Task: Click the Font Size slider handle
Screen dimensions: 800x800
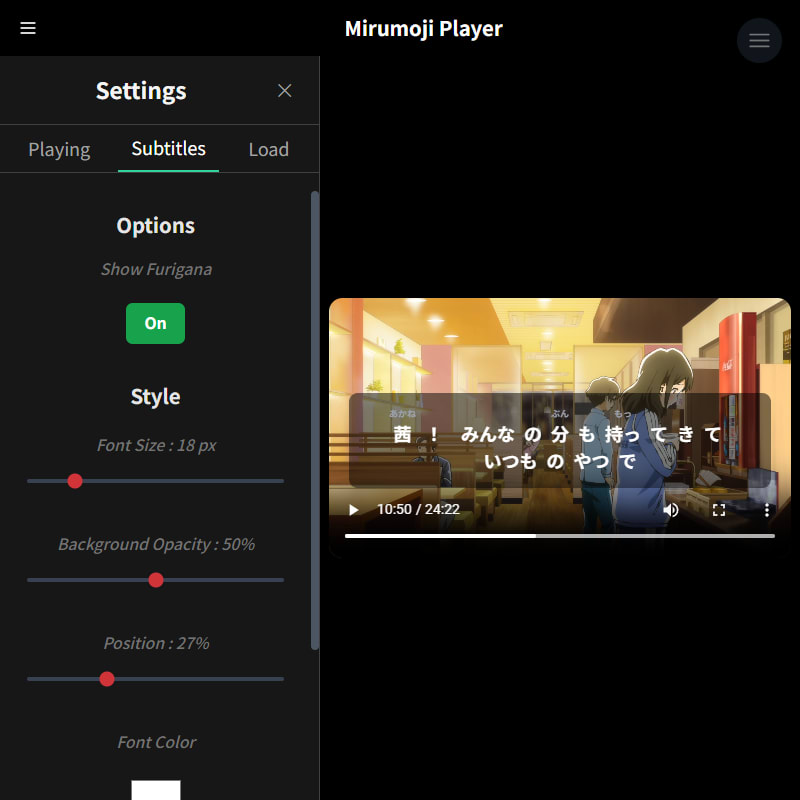Action: [x=75, y=481]
